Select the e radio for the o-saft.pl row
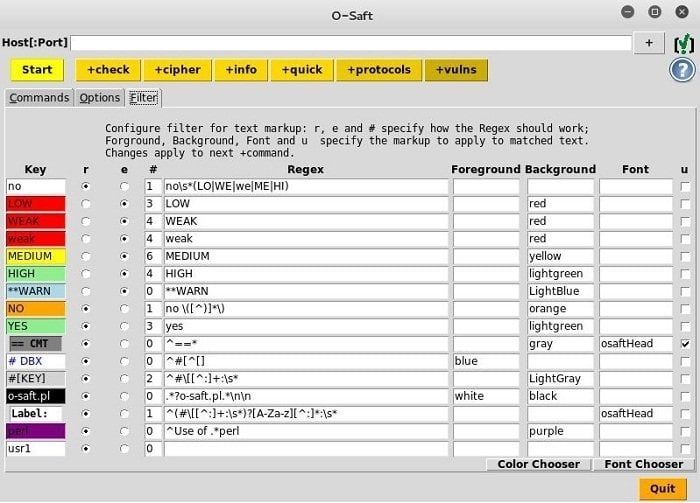The width and height of the screenshot is (700, 503). pos(125,396)
